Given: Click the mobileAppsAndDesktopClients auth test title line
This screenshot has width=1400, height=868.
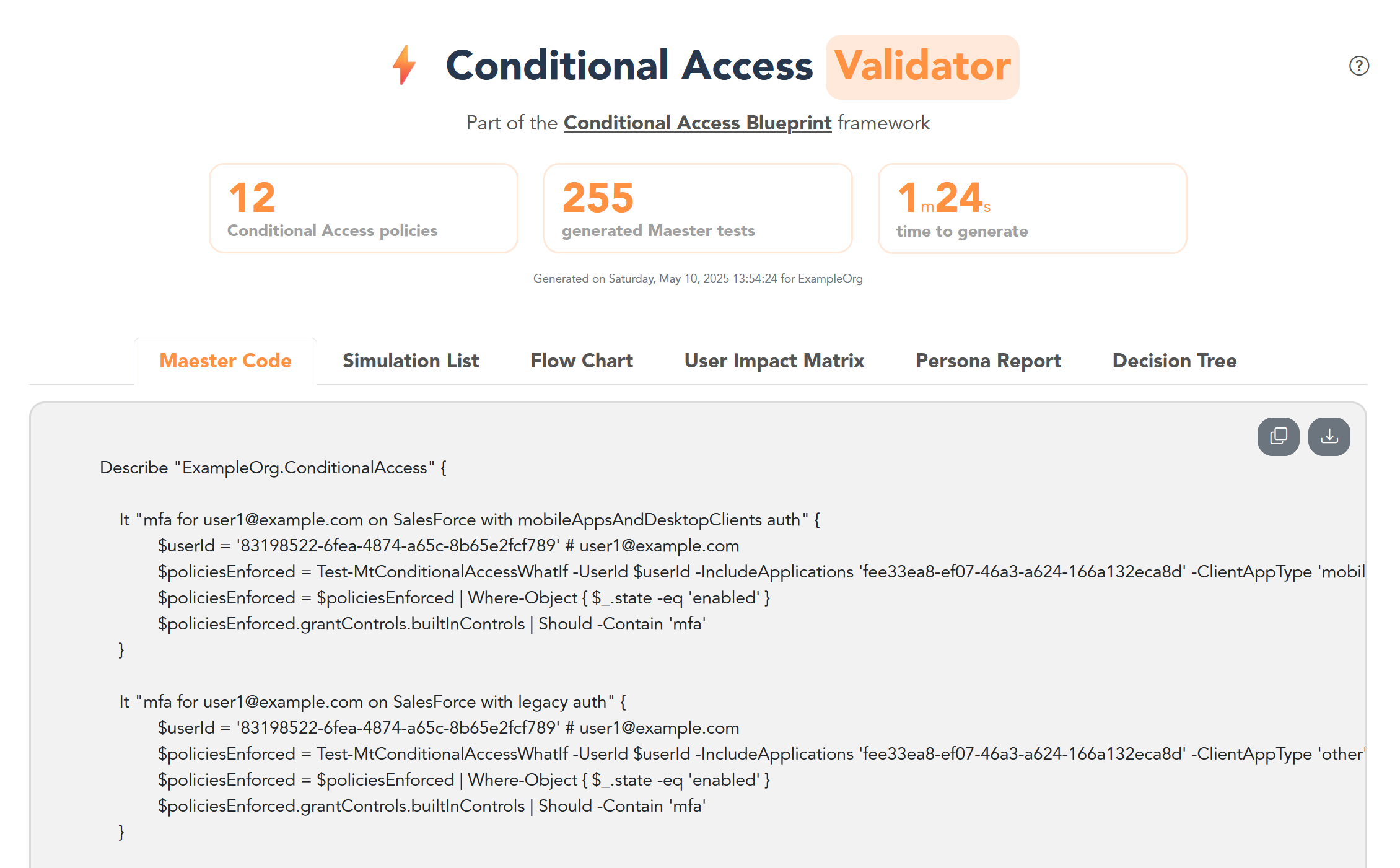Looking at the screenshot, I should point(470,520).
